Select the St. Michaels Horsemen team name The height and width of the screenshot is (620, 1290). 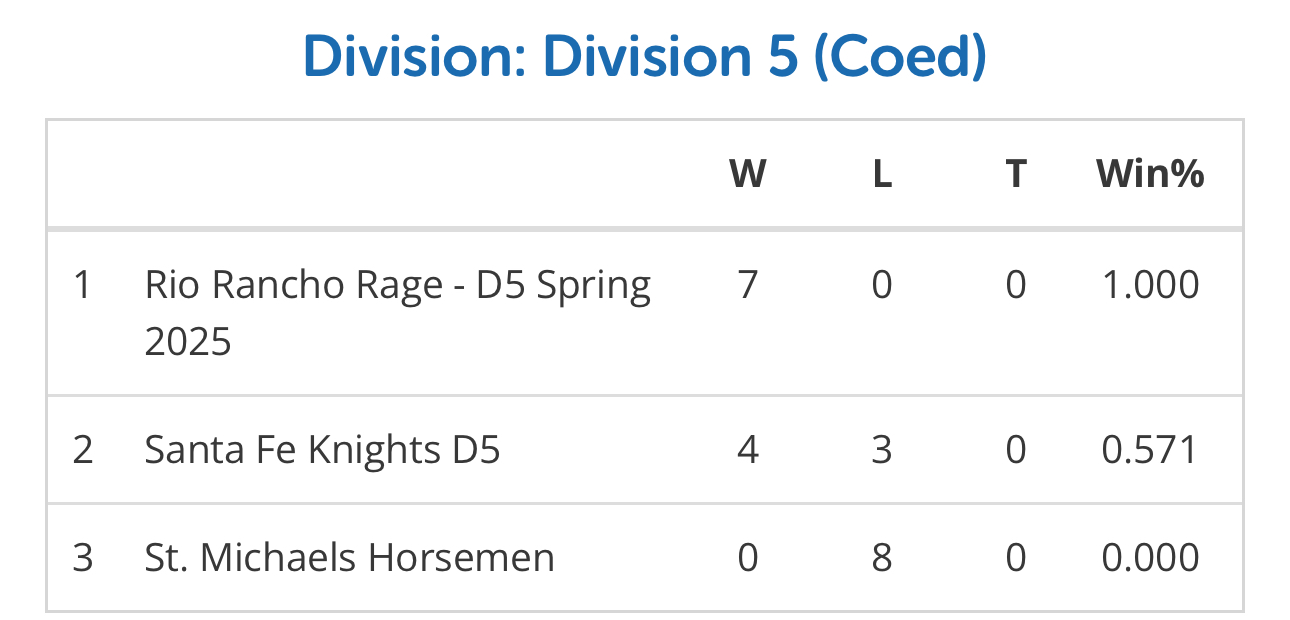pos(349,557)
